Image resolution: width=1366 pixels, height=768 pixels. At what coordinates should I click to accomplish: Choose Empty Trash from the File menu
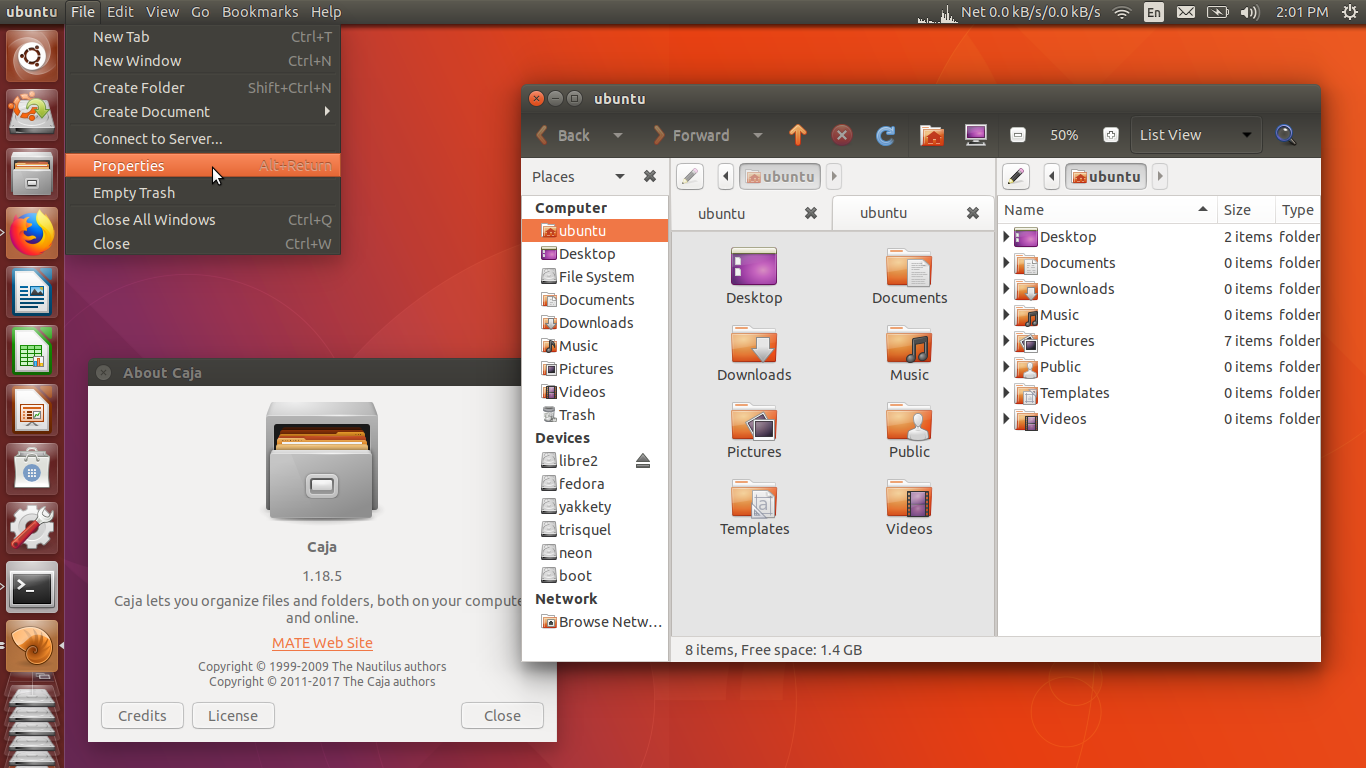(x=203, y=193)
